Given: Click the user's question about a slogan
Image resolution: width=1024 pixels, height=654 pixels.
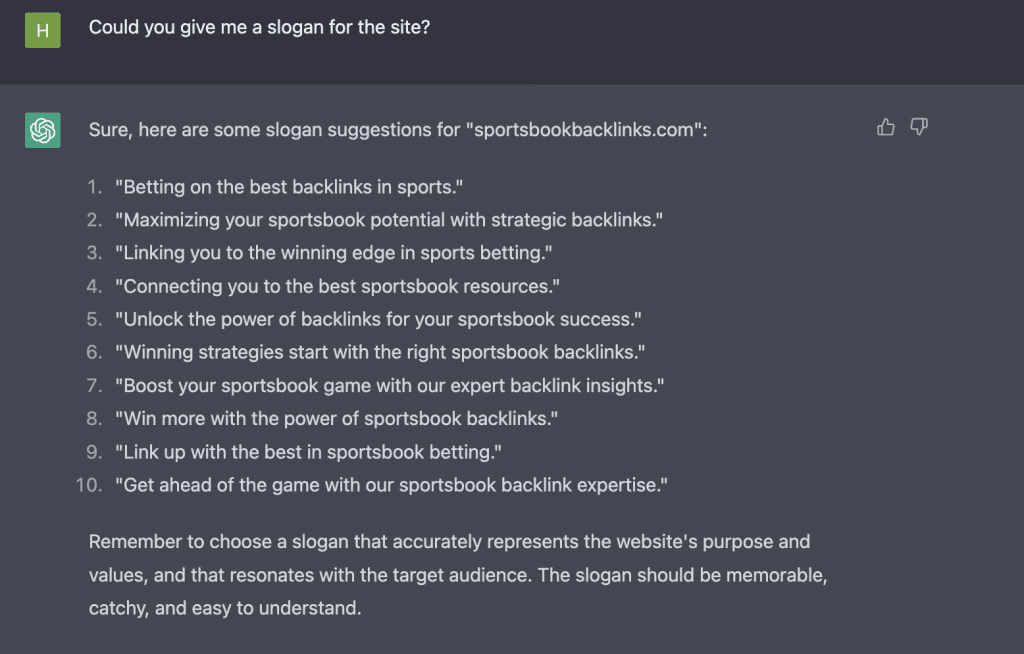Looking at the screenshot, I should [x=259, y=28].
